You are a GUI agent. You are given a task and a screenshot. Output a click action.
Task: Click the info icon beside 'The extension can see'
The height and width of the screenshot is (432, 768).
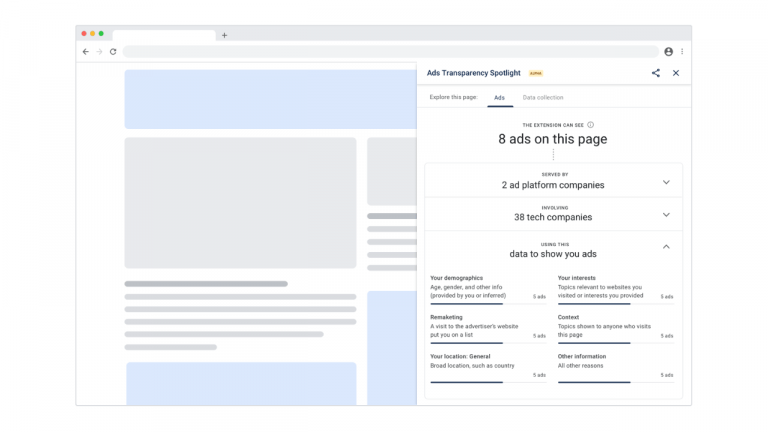pos(591,125)
